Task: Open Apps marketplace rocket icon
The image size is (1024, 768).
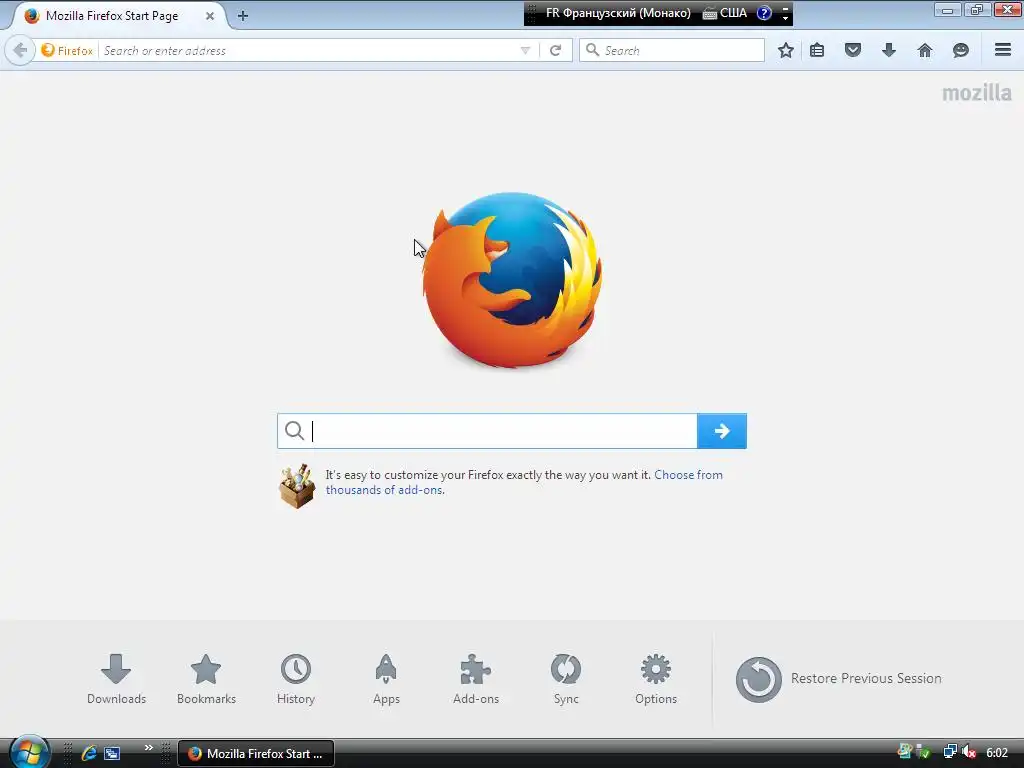Action: coord(386,679)
